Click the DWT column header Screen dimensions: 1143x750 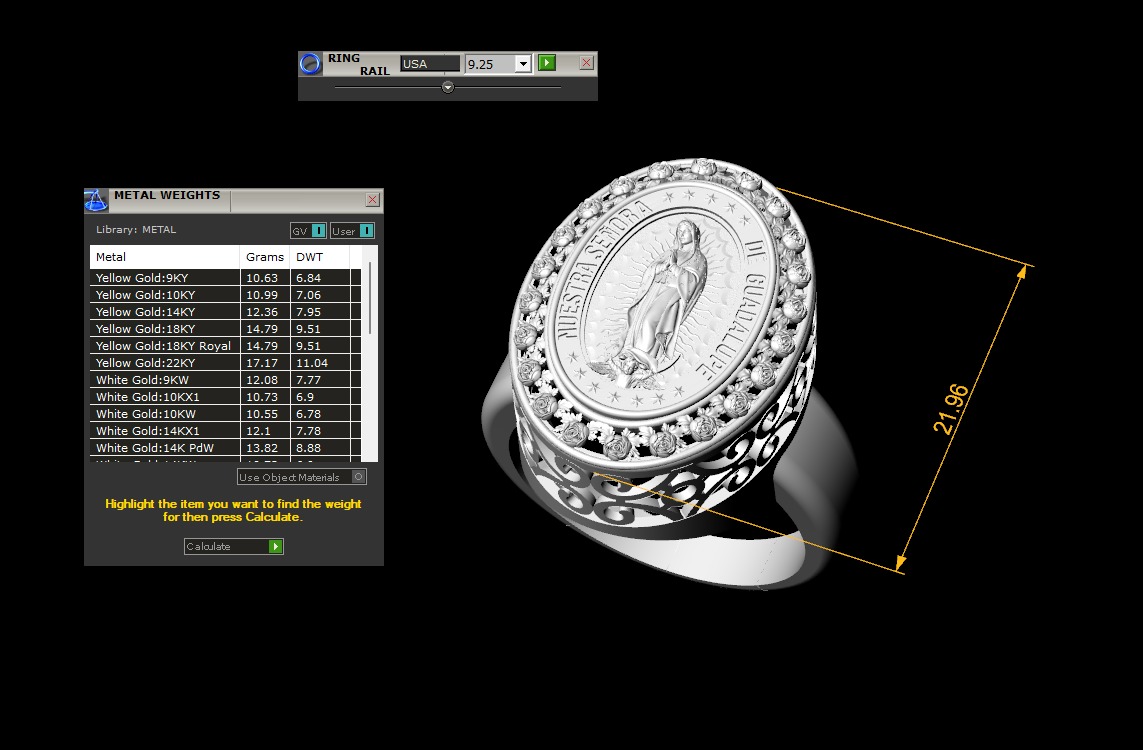click(319, 257)
